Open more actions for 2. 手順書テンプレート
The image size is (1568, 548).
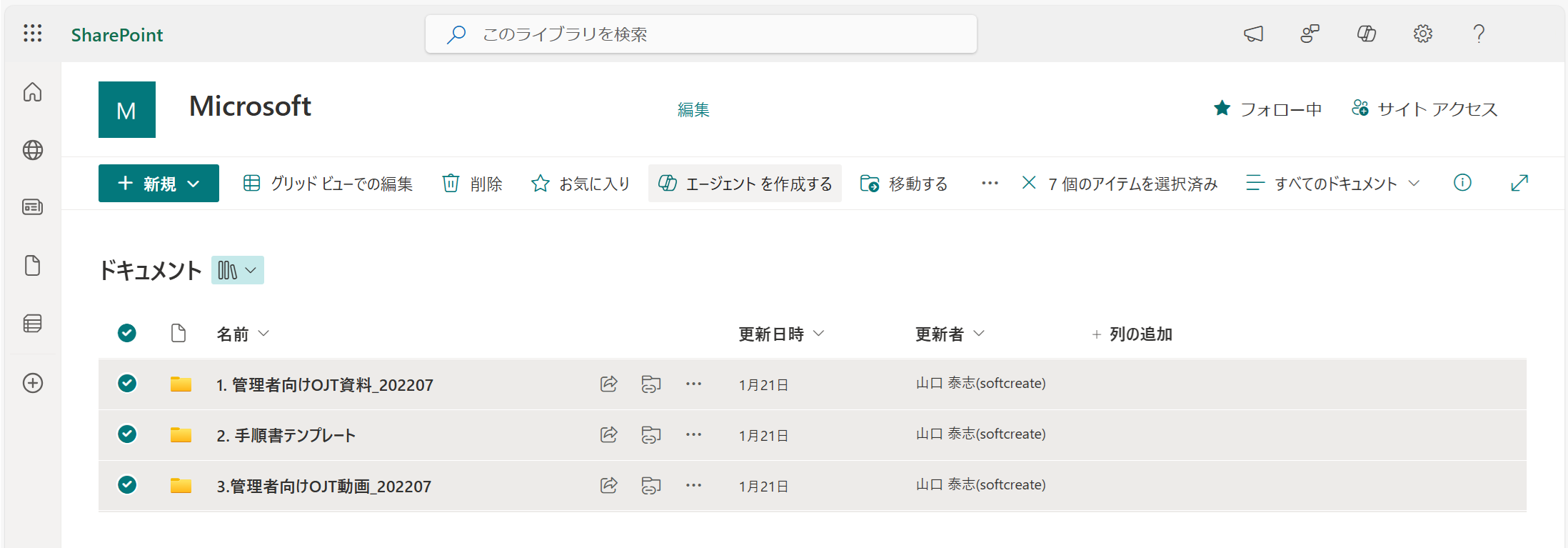693,434
